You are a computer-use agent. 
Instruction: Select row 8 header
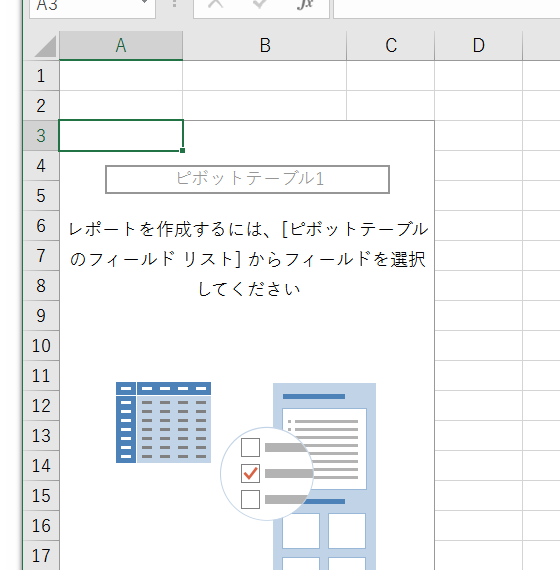pyautogui.click(x=41, y=286)
